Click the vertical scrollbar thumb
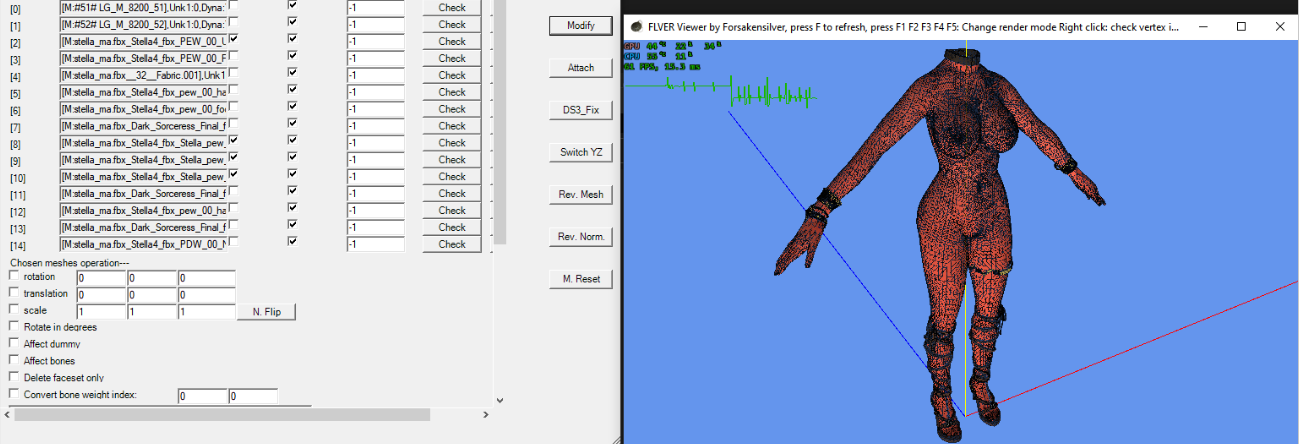1299x444 pixels. tap(500, 122)
